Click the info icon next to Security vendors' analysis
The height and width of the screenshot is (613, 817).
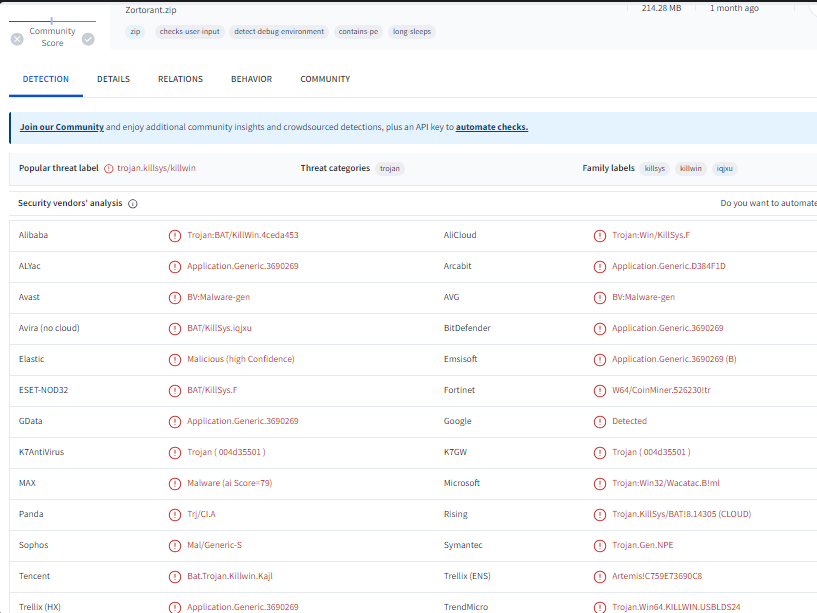pos(133,203)
